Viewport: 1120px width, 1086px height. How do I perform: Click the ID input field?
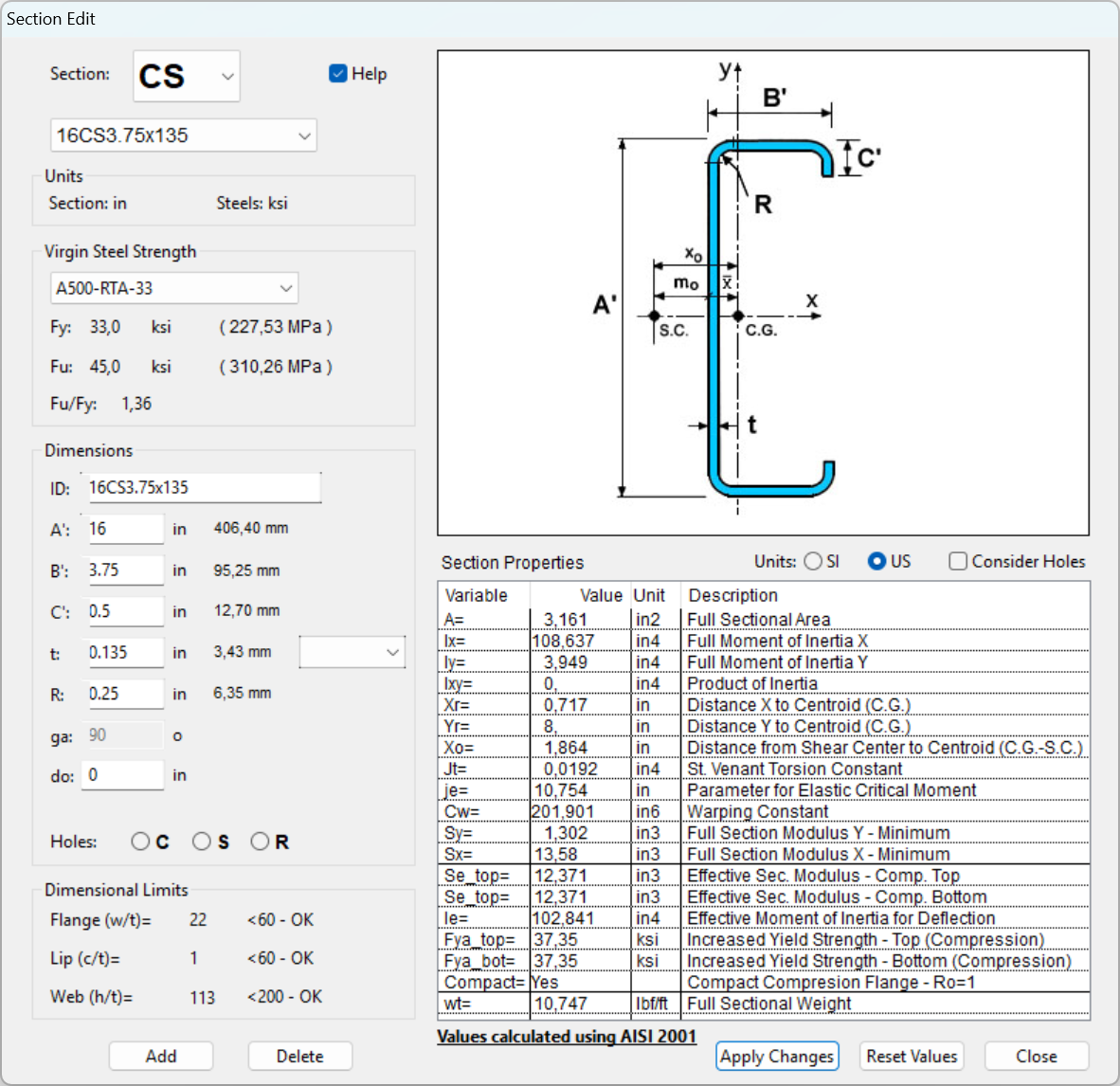tap(203, 488)
